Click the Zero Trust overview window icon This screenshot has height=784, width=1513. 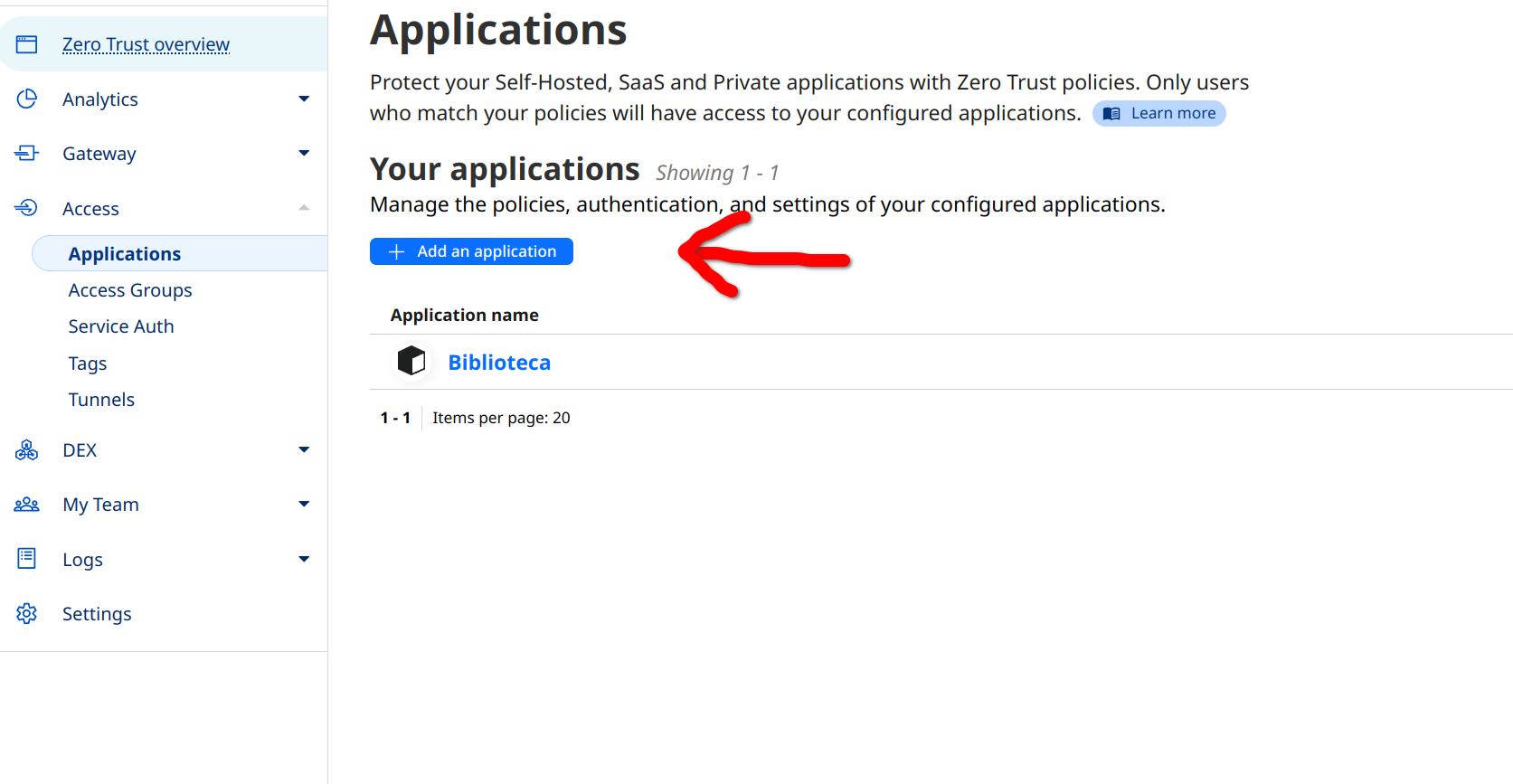pos(26,44)
